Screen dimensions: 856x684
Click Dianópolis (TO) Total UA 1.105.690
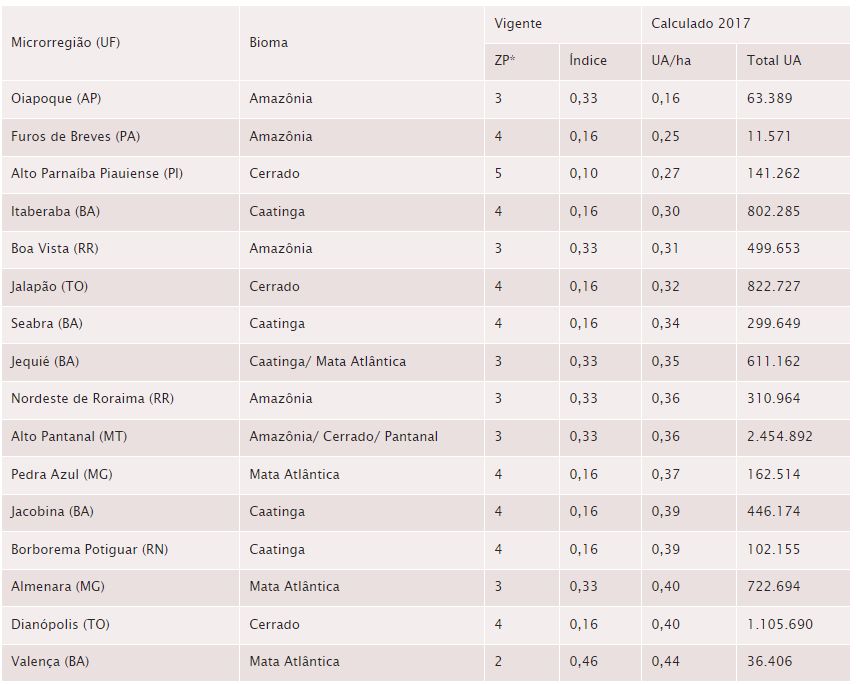[x=780, y=624]
